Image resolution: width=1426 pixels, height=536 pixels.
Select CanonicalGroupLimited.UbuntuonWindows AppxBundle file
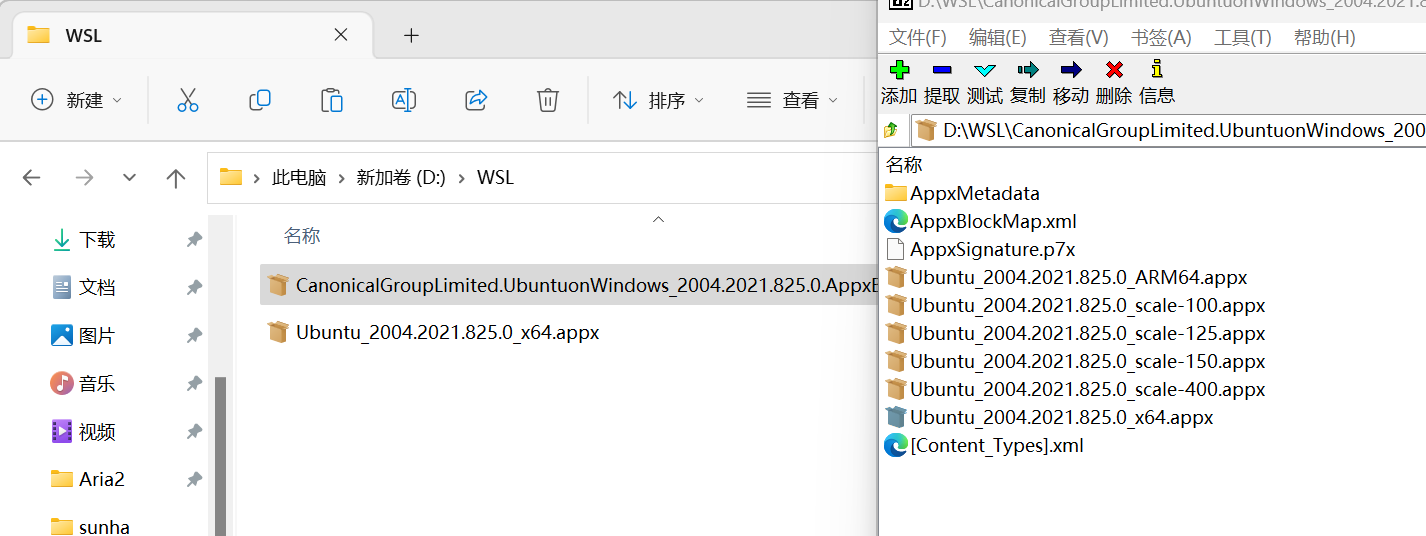point(568,285)
